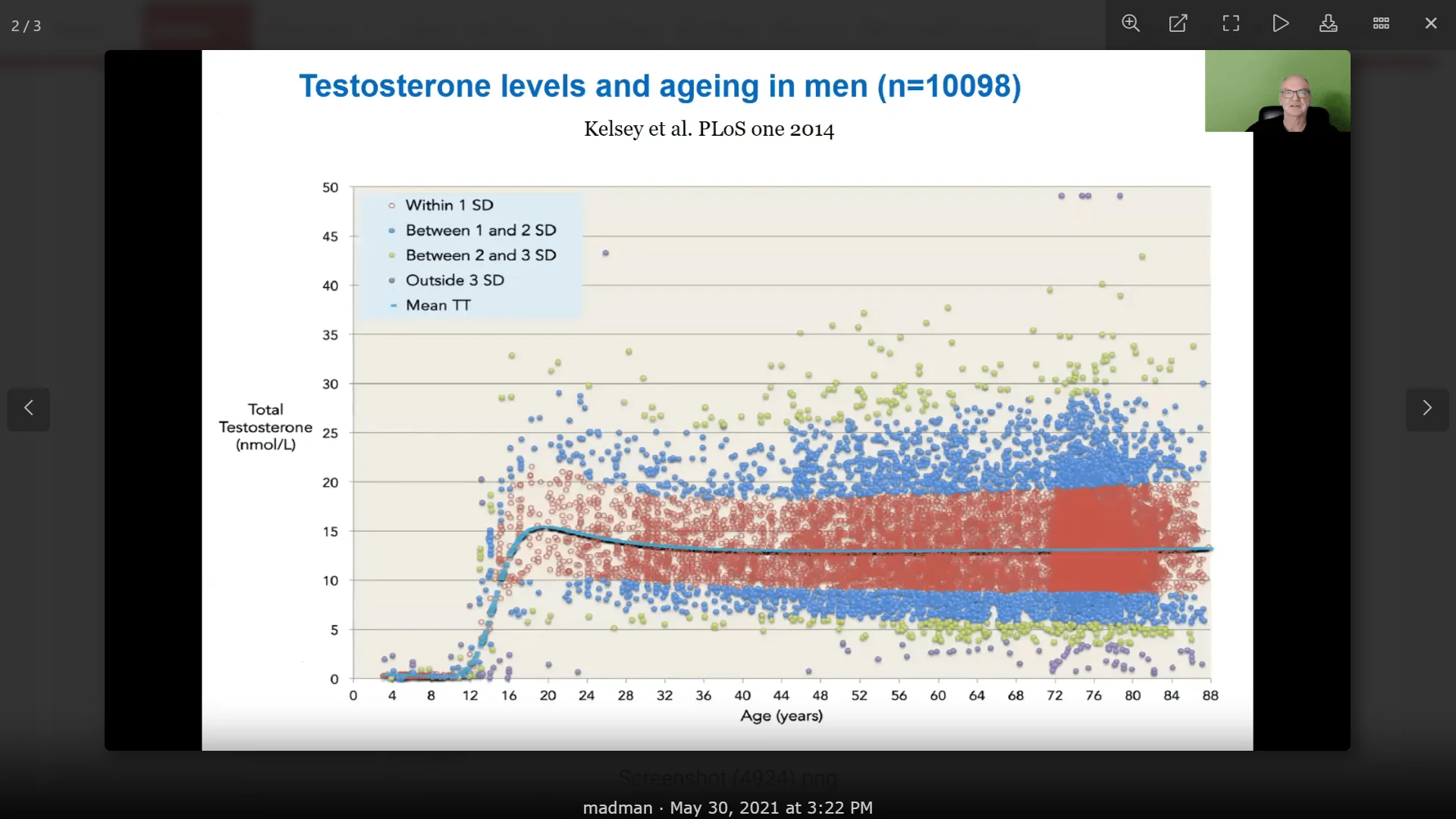
Task: Click the Total Testosterone axis label
Action: (265, 427)
